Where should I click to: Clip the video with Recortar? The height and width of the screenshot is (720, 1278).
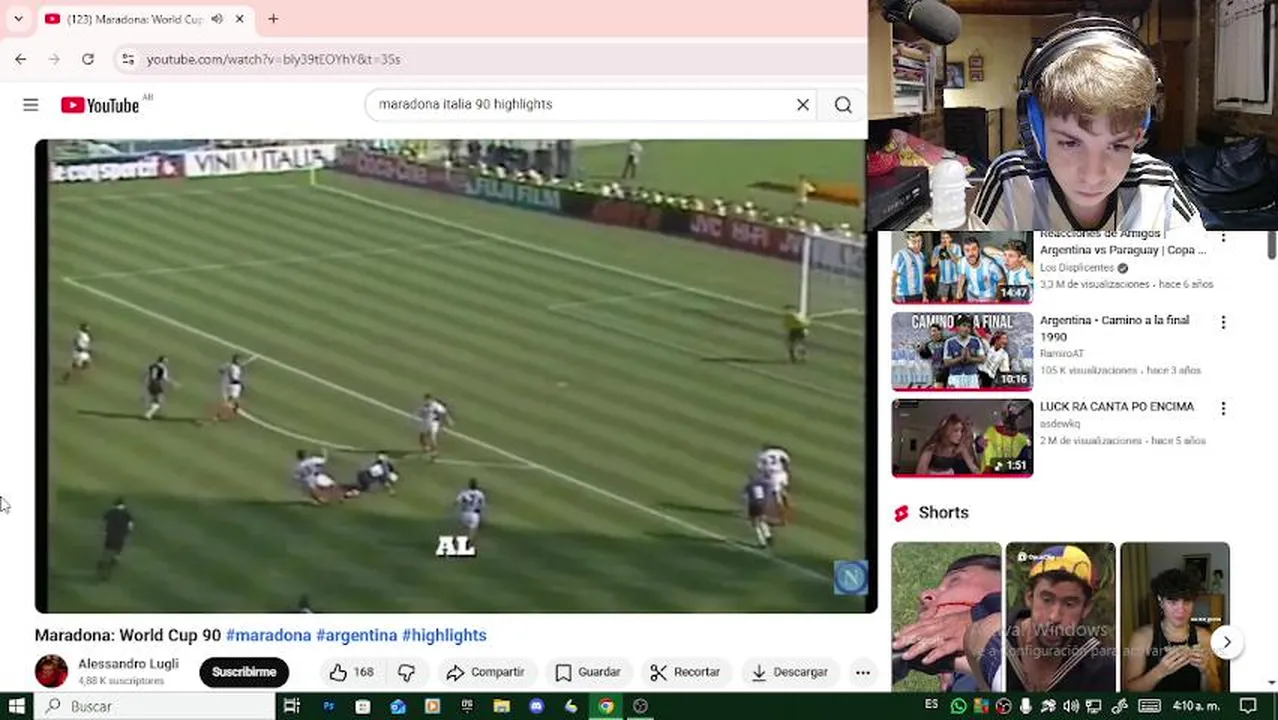click(x=685, y=672)
